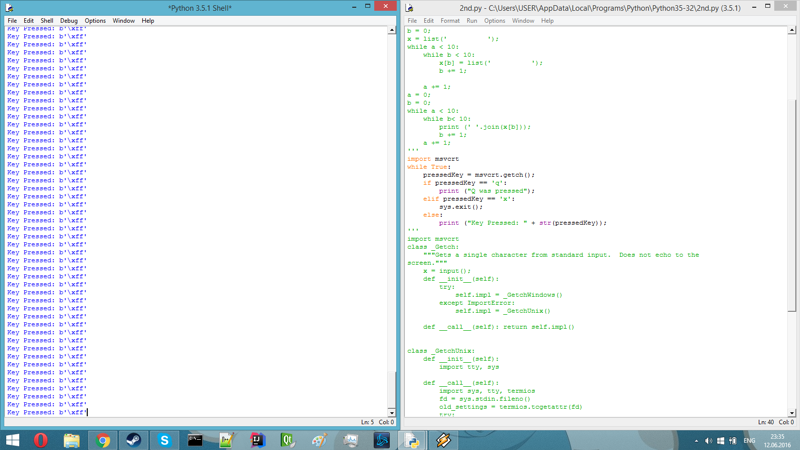Image resolution: width=800 pixels, height=450 pixels.
Task: Launch IntelliJ IDEA from taskbar
Action: click(x=257, y=440)
